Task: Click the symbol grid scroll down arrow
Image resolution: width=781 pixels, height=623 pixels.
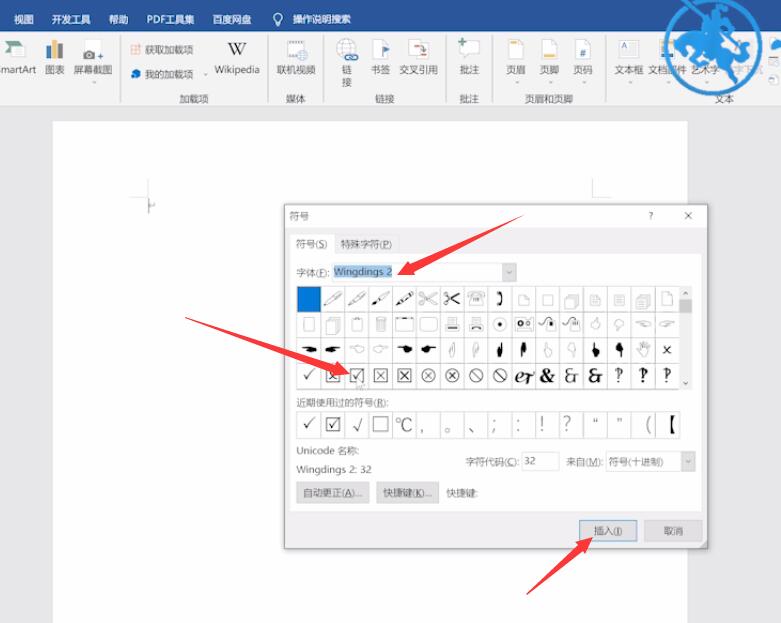Action: [685, 382]
